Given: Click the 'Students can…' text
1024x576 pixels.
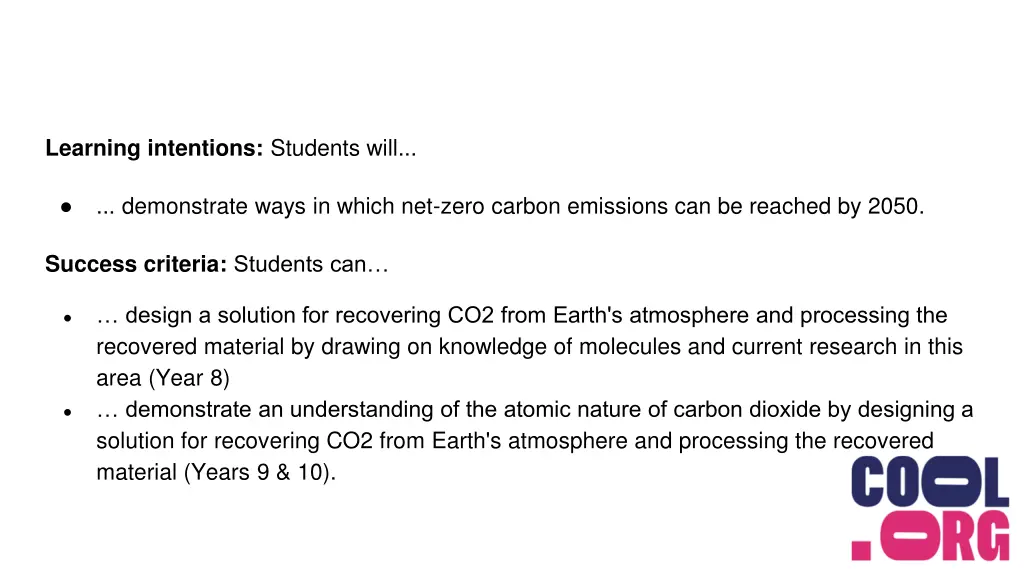Looking at the screenshot, I should click(x=311, y=264).
